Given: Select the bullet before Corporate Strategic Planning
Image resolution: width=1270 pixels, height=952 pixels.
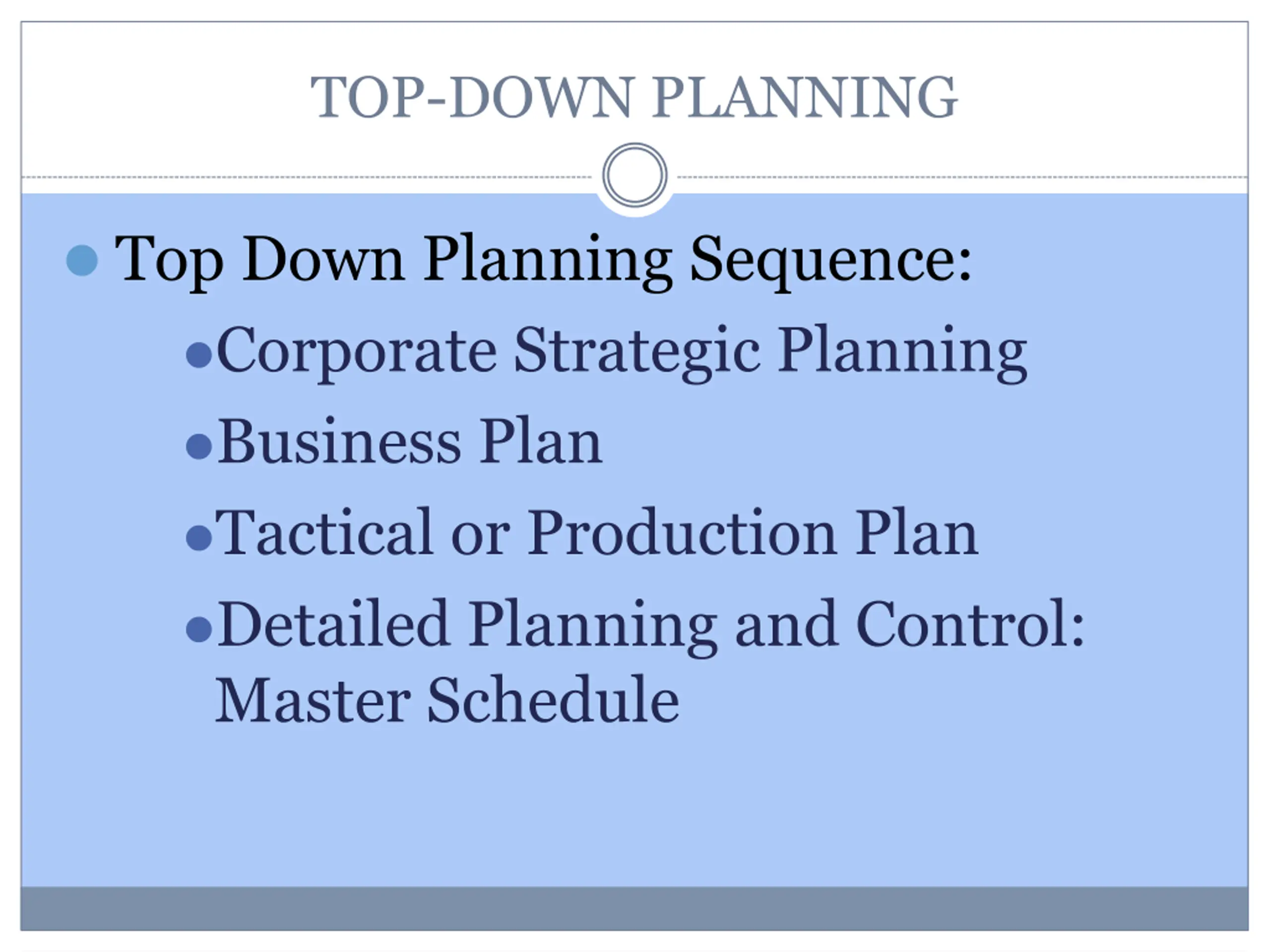Looking at the screenshot, I should 199,355.
